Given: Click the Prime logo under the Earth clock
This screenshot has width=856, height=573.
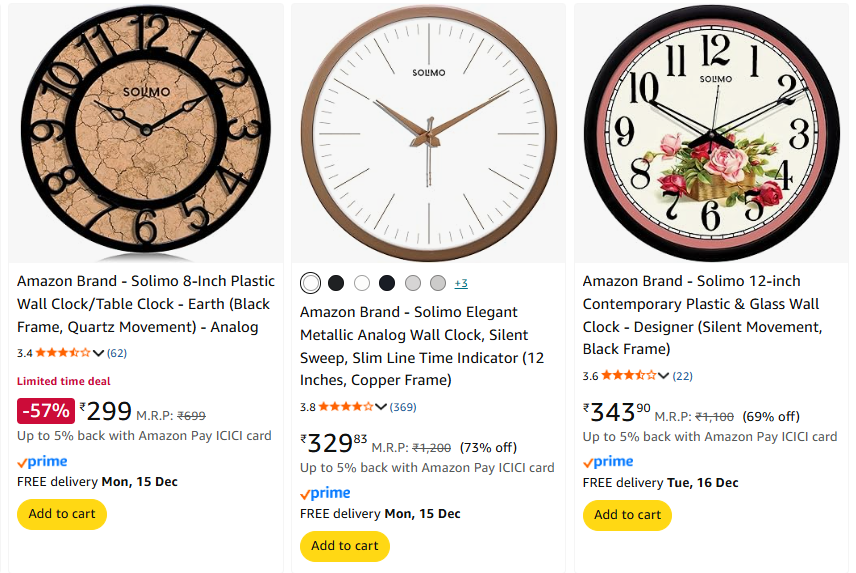Looking at the screenshot, I should pos(43,462).
